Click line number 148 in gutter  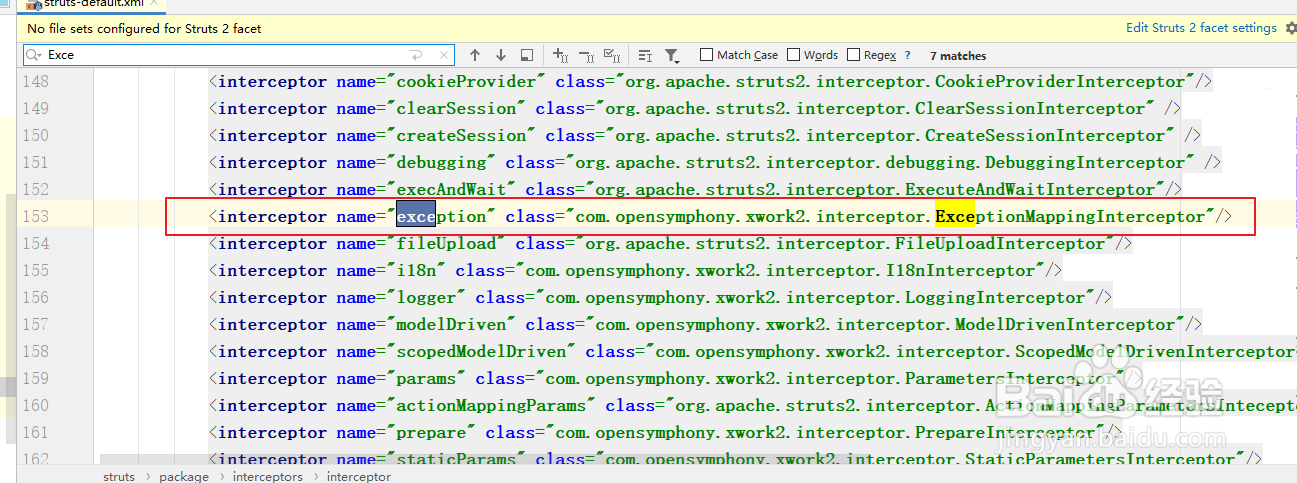click(35, 81)
